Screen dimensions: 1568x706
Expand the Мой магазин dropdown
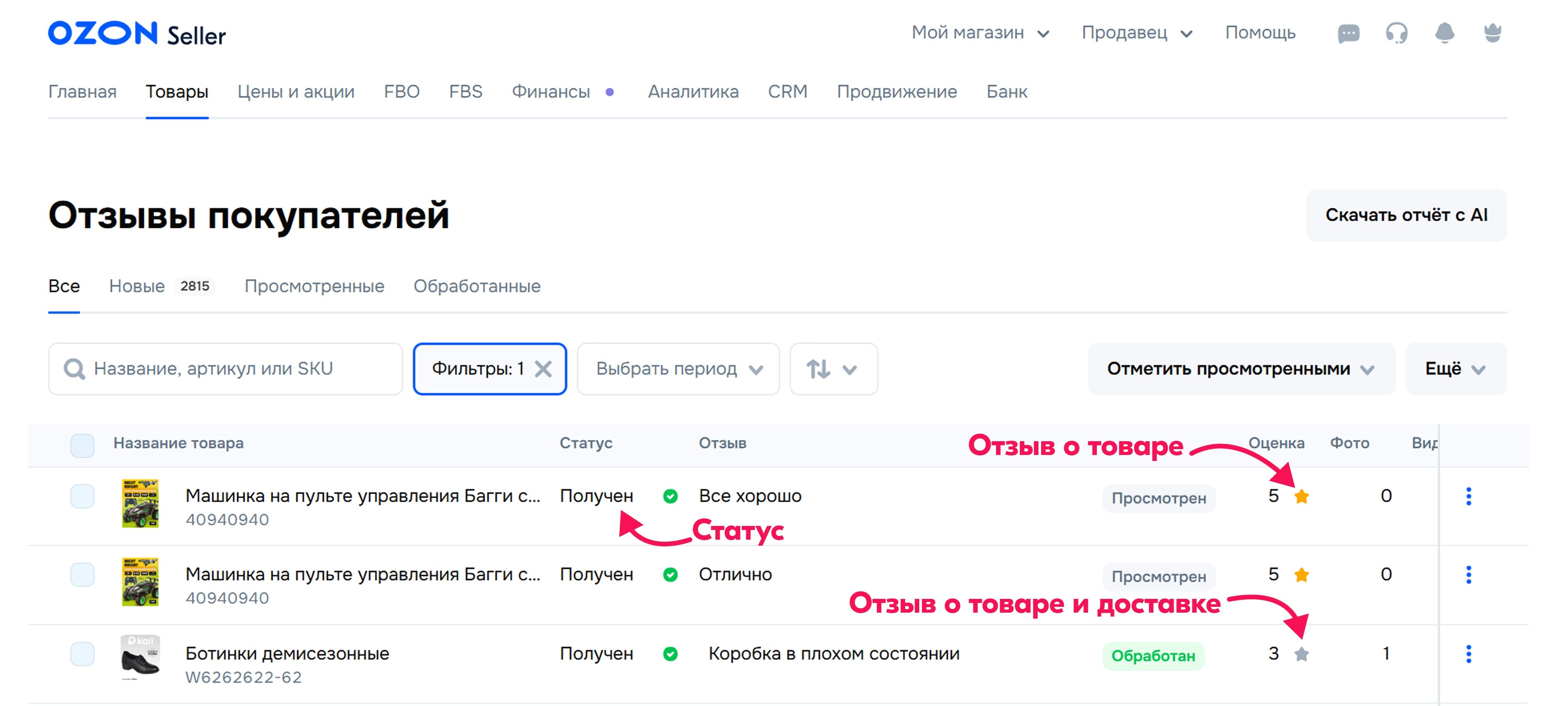tap(981, 33)
